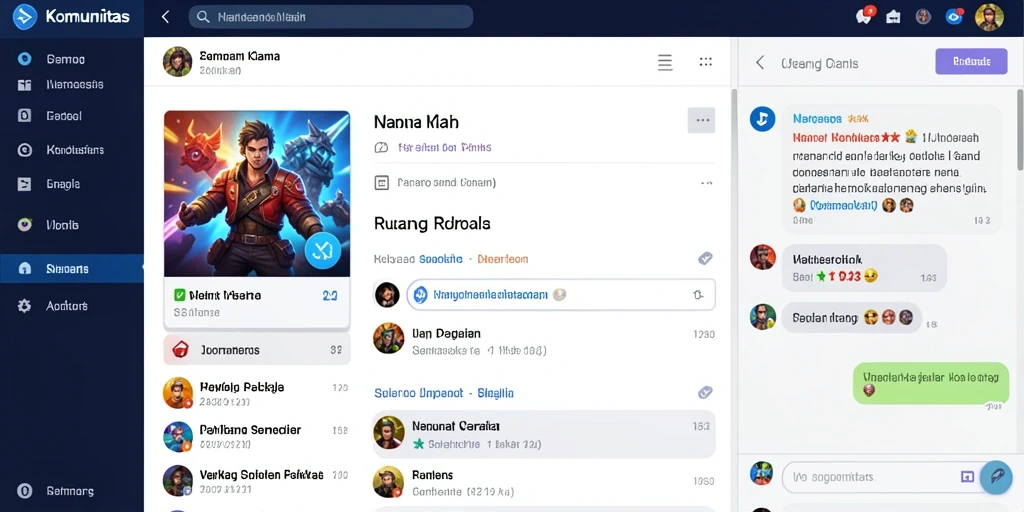Open the hamburger list menu icon
This screenshot has width=1024, height=512.
665,63
